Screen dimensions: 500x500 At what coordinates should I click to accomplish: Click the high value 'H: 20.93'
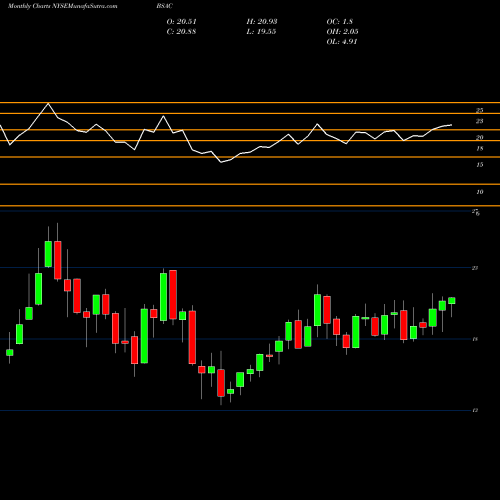coord(262,22)
